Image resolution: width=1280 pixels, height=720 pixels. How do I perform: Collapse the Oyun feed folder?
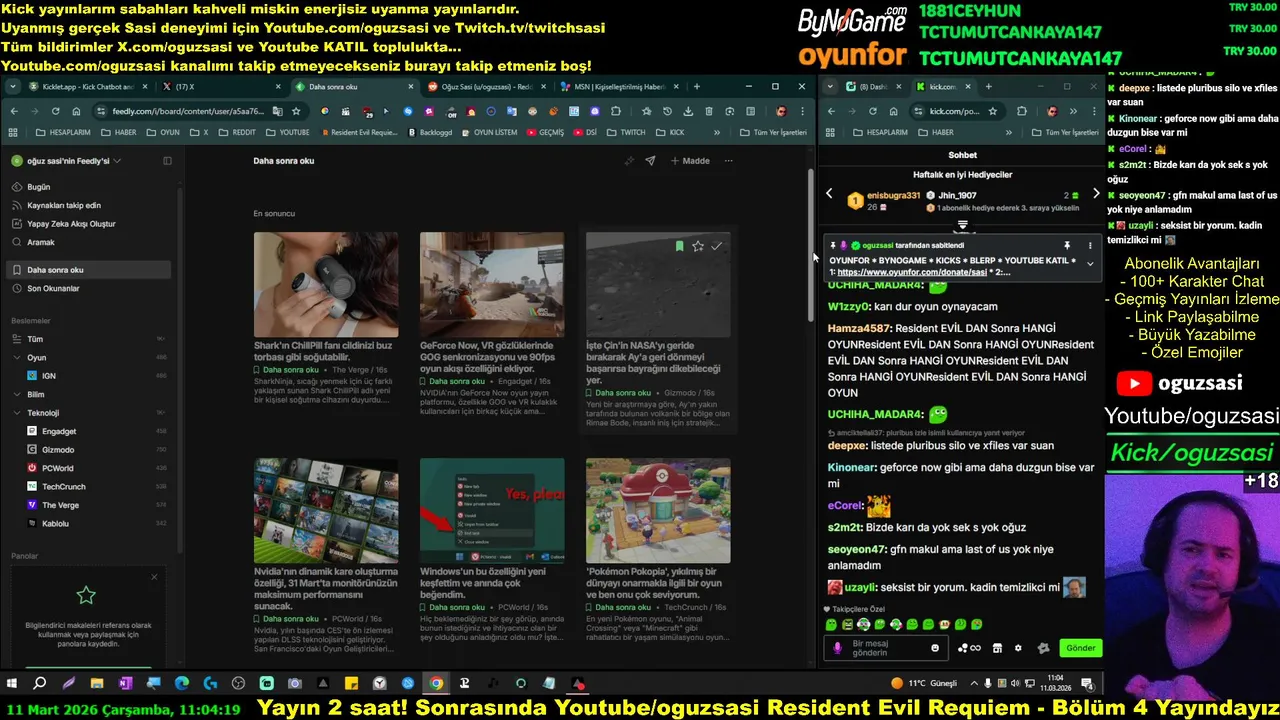pos(17,357)
